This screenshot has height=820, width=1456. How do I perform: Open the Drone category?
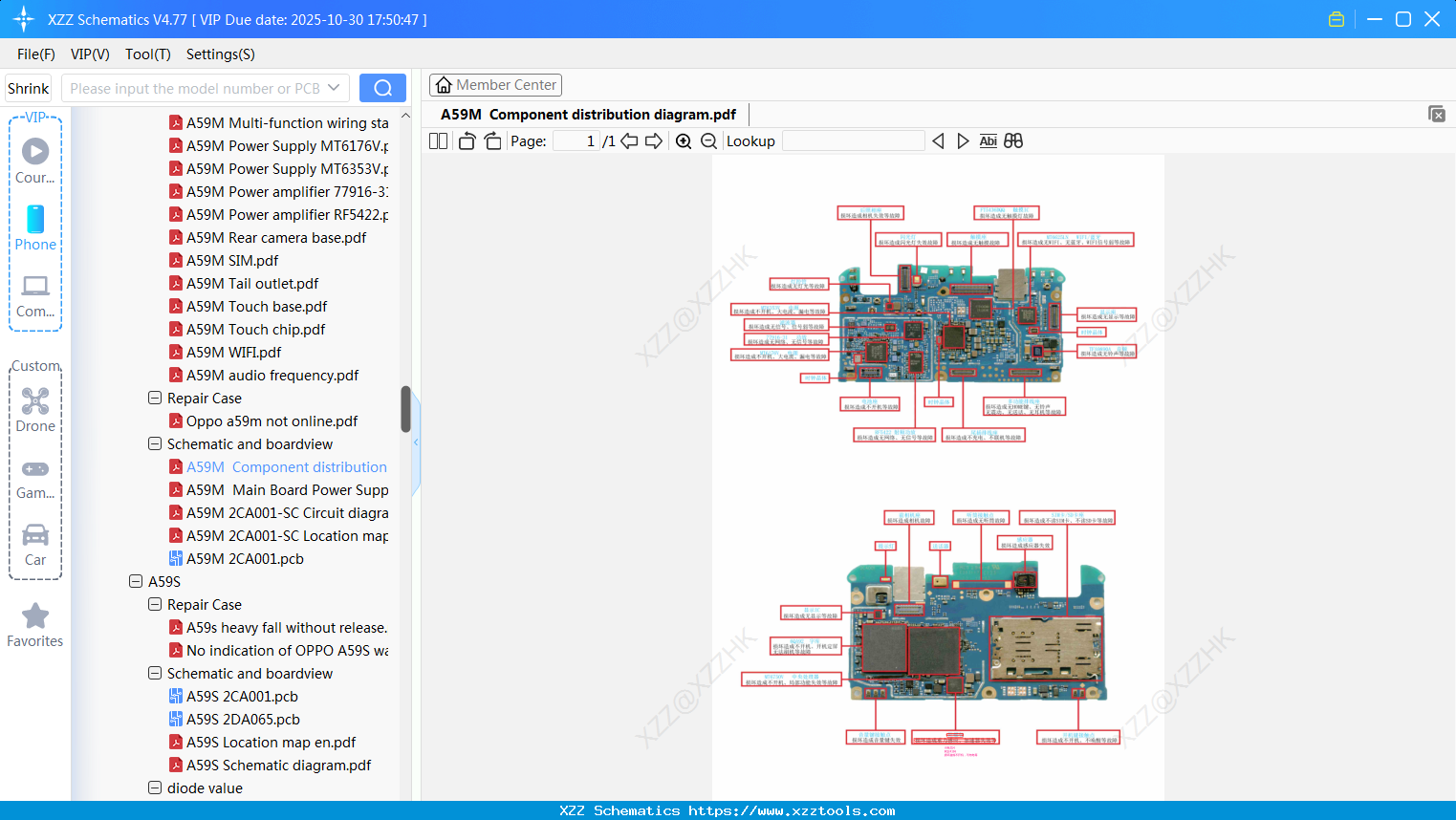(x=35, y=410)
